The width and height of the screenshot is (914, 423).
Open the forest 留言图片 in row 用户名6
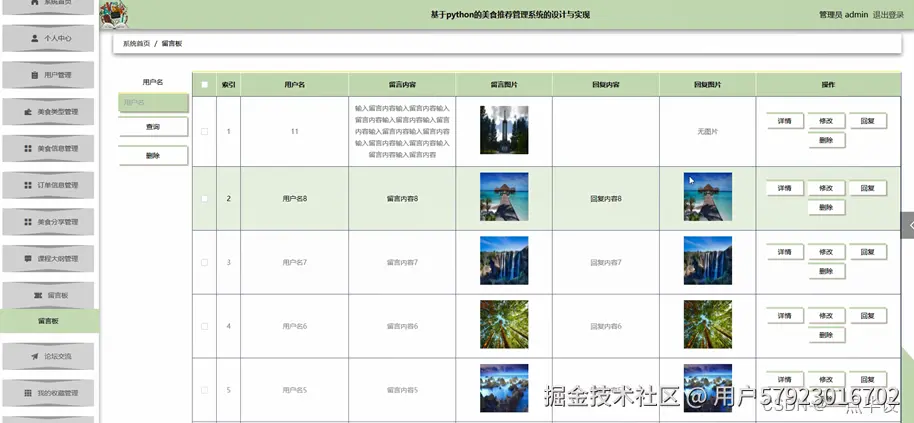tap(504, 325)
